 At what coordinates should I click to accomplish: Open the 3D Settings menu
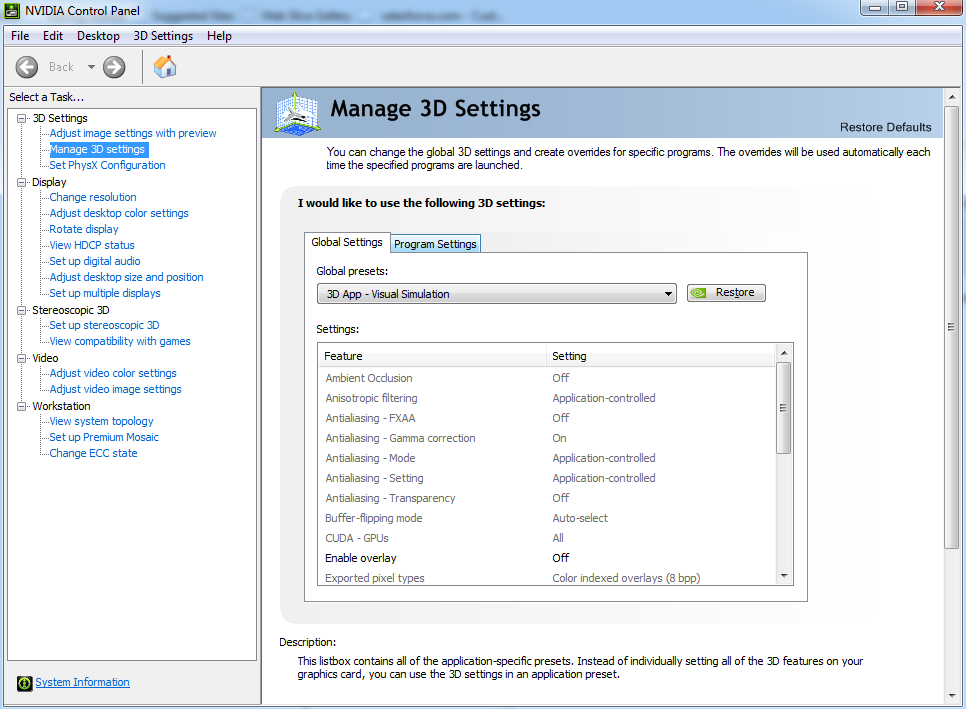pos(163,36)
